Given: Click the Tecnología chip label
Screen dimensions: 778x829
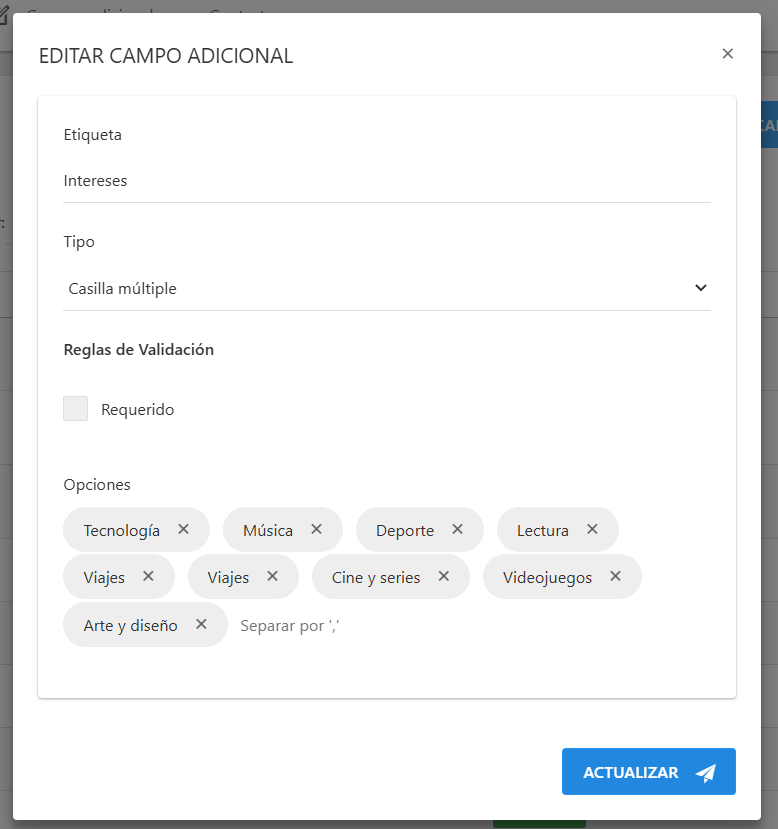Looking at the screenshot, I should tap(122, 530).
